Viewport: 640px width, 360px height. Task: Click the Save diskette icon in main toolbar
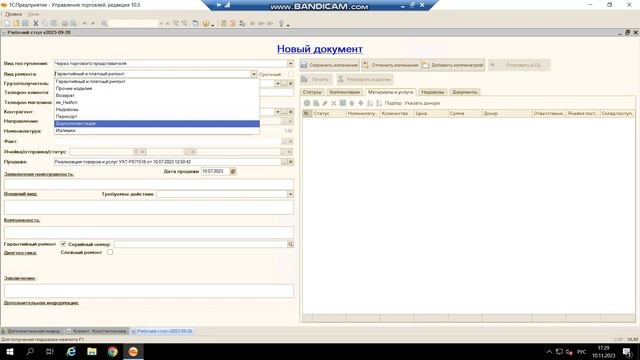[x=25, y=24]
